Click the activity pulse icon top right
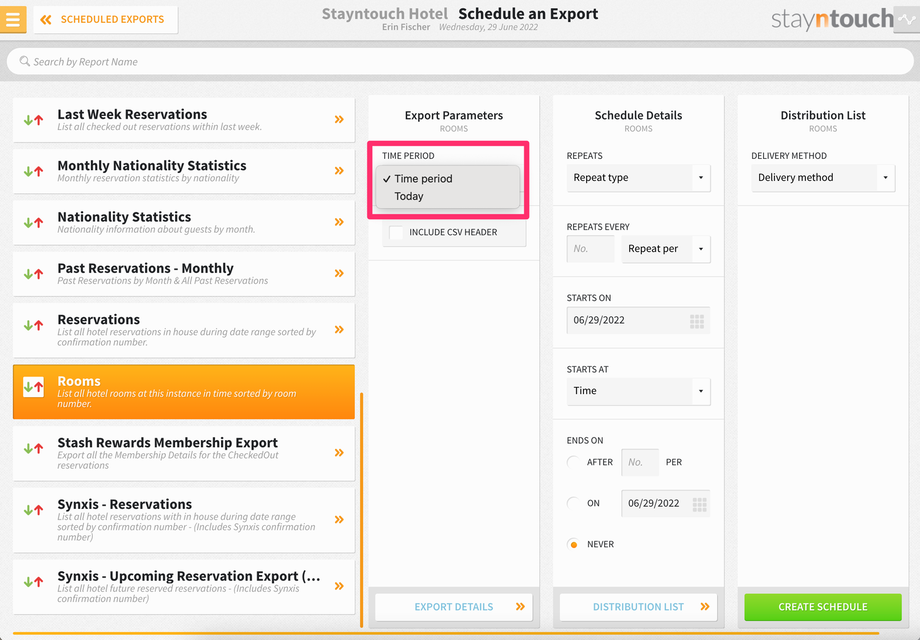Screen dimensions: 920x640 click(x=907, y=19)
